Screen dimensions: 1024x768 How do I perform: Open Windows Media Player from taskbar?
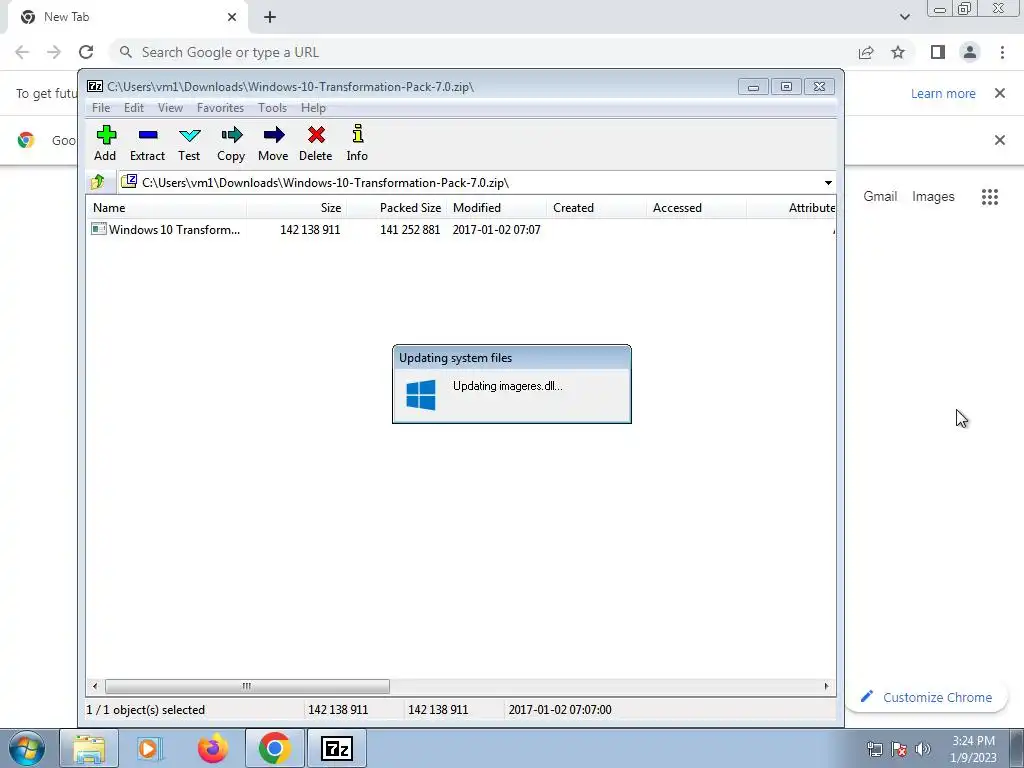coord(150,748)
